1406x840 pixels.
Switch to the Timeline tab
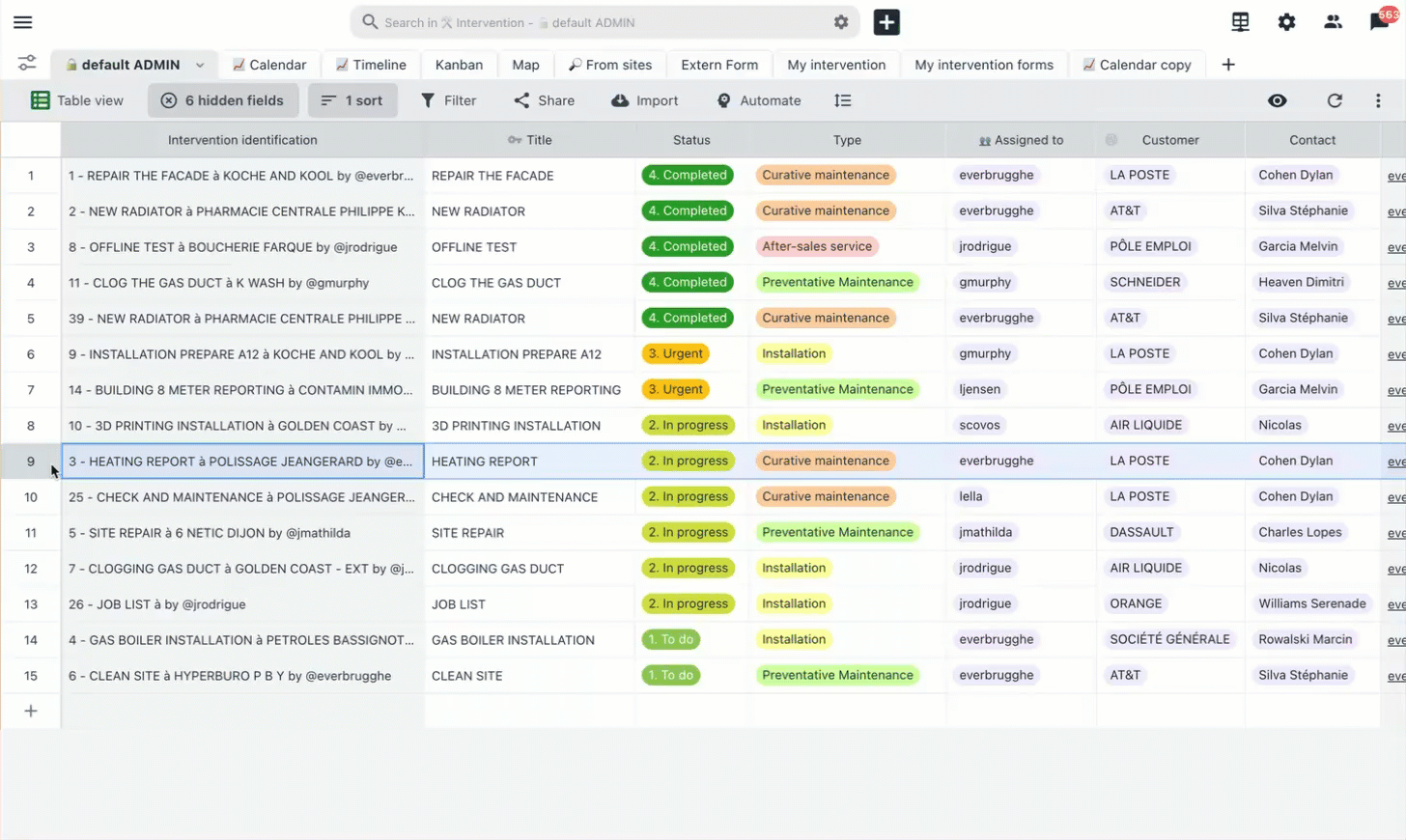coord(371,65)
